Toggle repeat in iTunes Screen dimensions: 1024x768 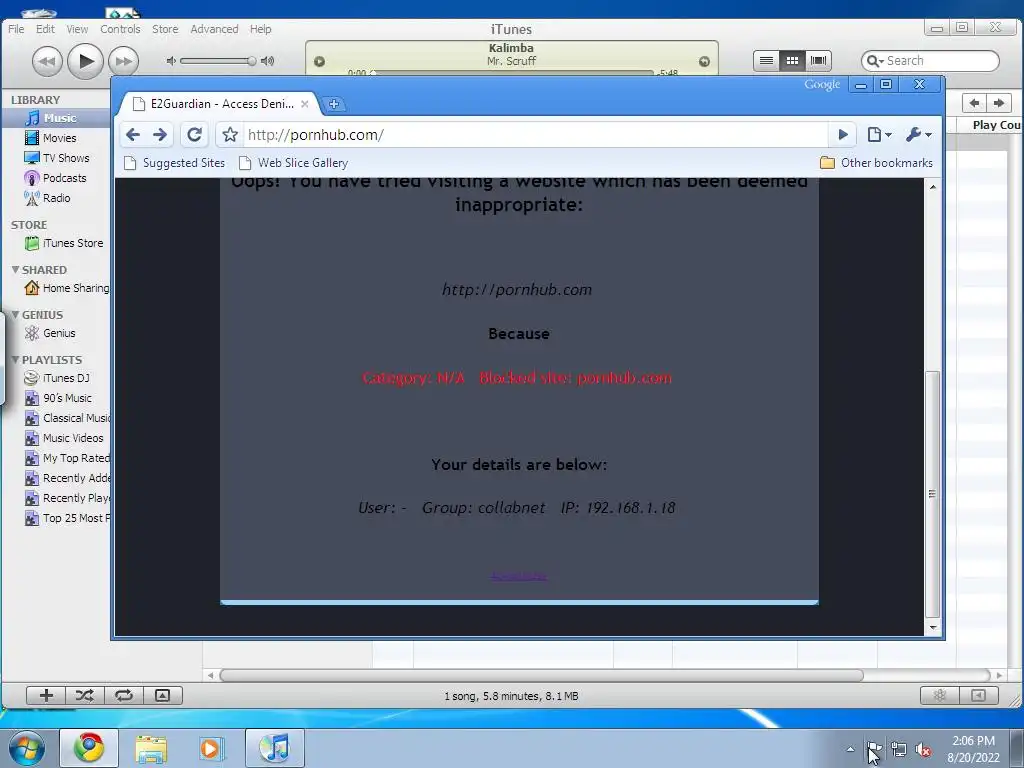tap(123, 696)
